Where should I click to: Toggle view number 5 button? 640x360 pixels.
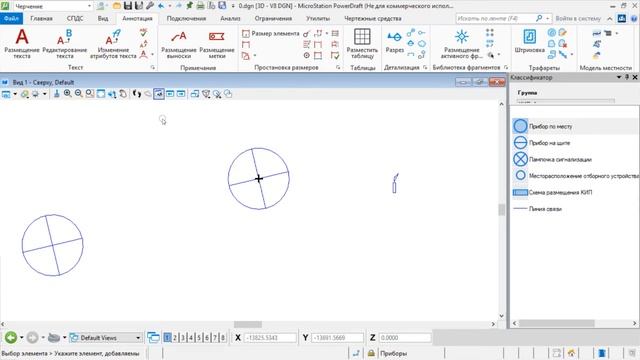pos(199,338)
